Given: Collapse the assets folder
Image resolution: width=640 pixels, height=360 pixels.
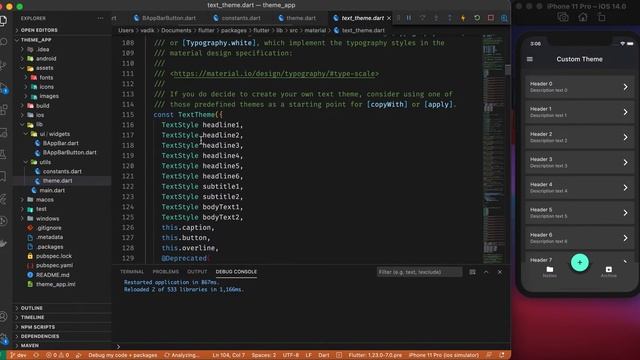Looking at the screenshot, I should click(44, 68).
